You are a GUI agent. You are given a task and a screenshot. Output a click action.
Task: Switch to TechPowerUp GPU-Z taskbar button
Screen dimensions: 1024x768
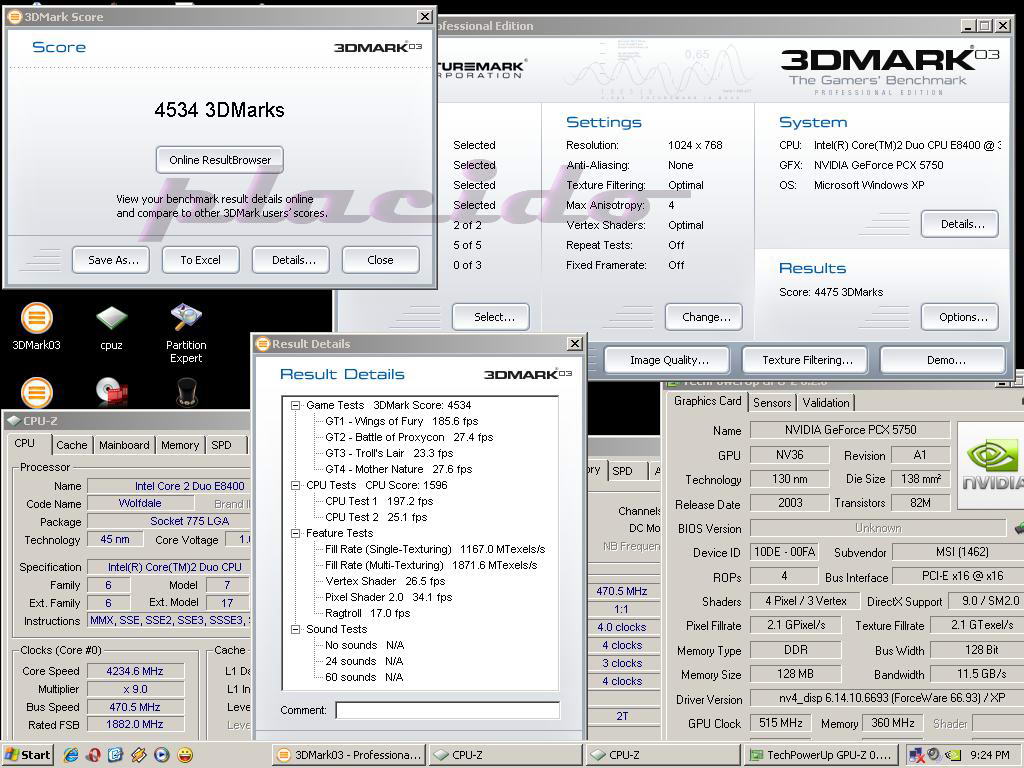820,755
